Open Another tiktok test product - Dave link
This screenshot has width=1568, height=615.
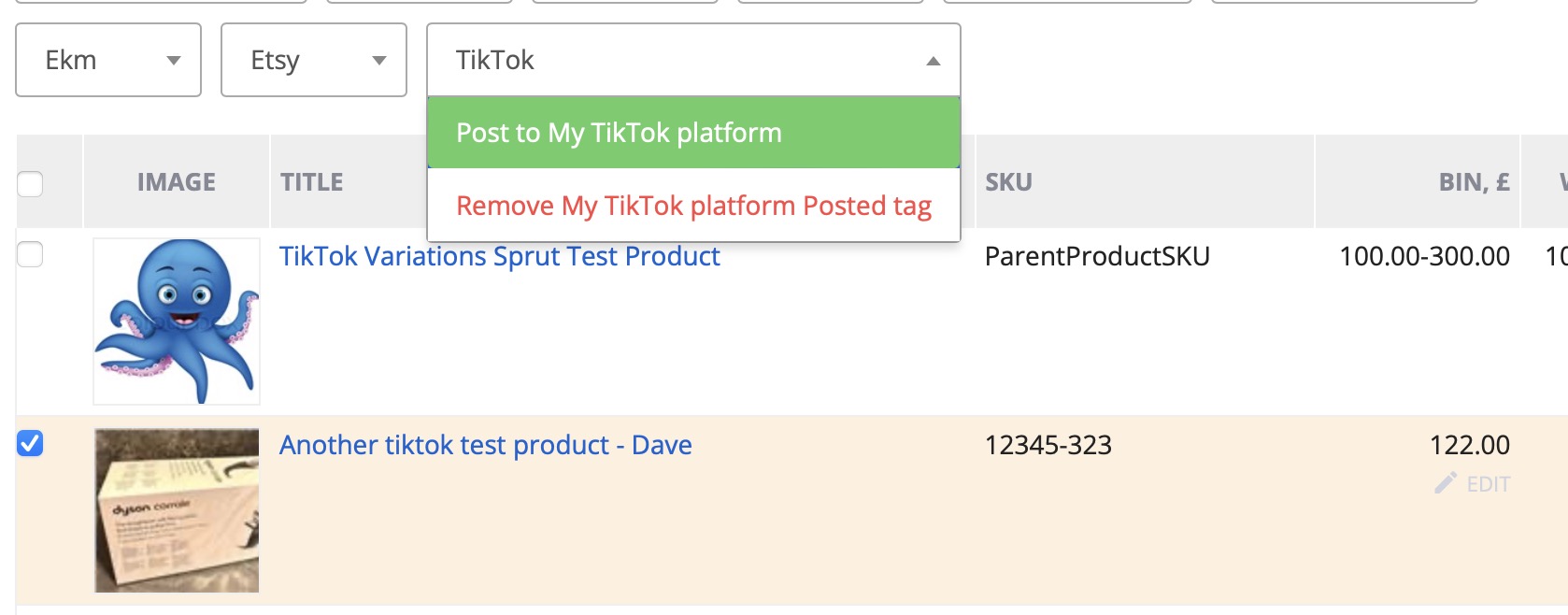[486, 445]
